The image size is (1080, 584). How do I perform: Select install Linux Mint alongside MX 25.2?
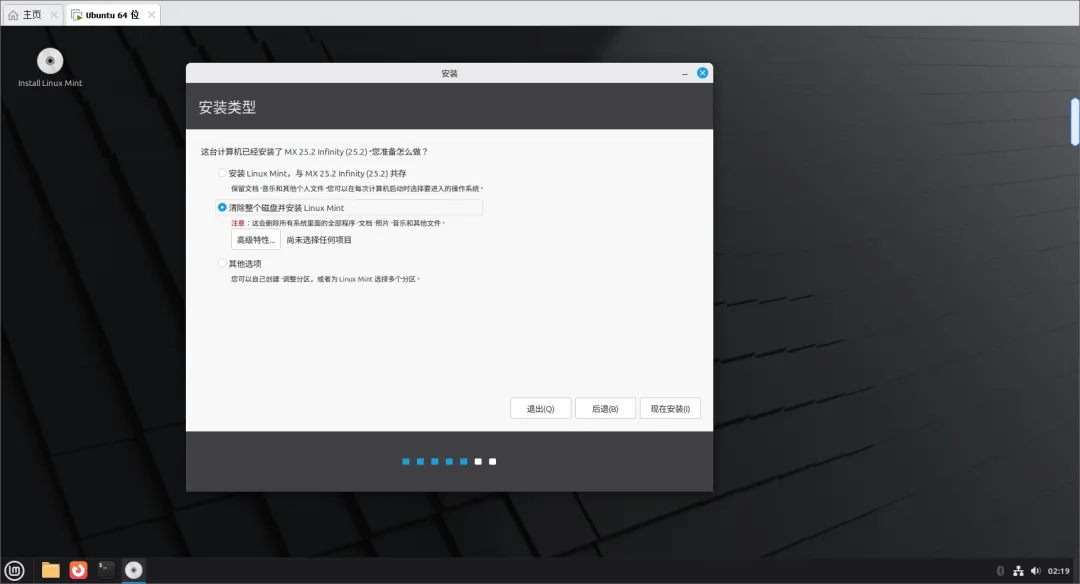(x=222, y=174)
